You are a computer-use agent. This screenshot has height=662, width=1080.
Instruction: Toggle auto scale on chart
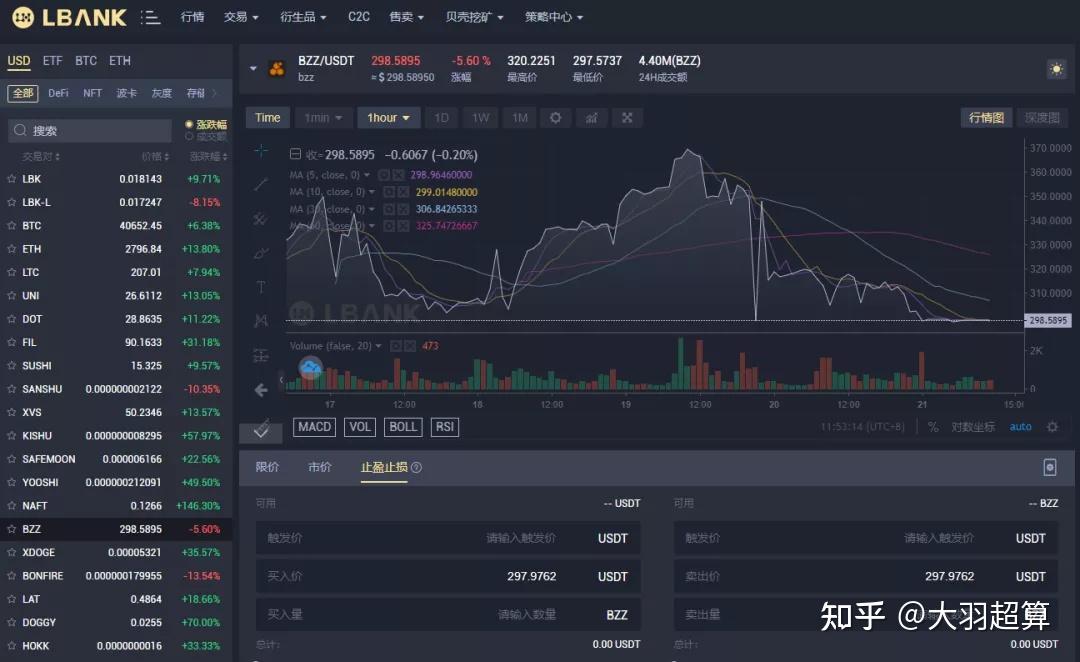point(1020,427)
